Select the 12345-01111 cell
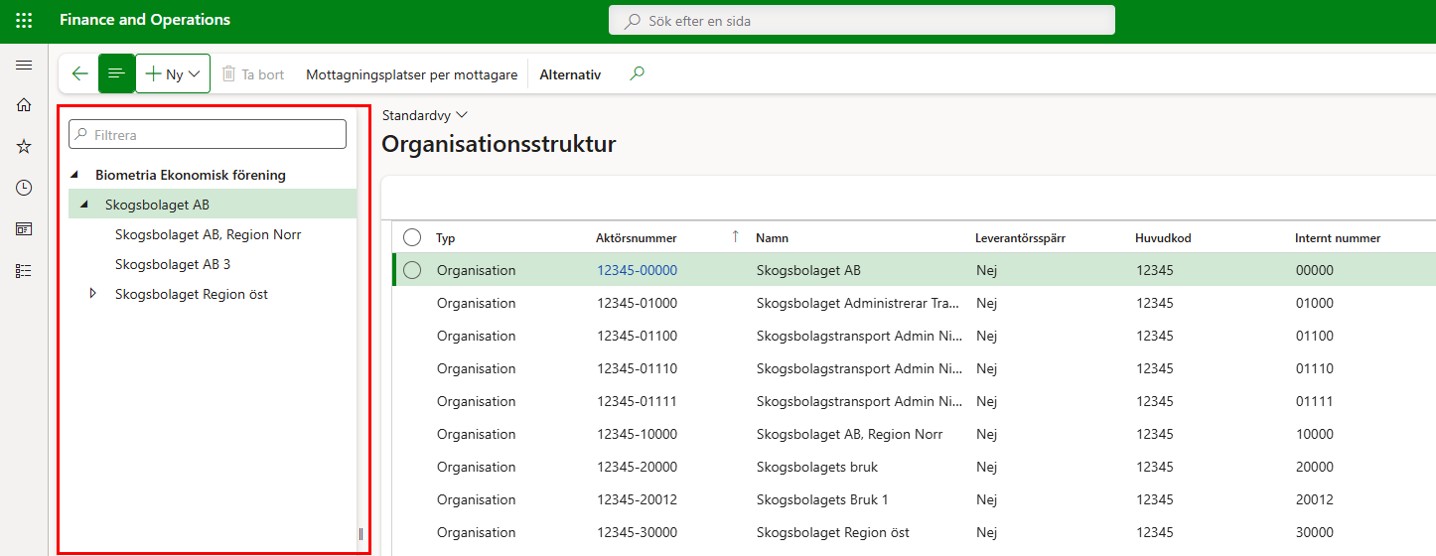The image size is (1436, 556). click(x=637, y=401)
